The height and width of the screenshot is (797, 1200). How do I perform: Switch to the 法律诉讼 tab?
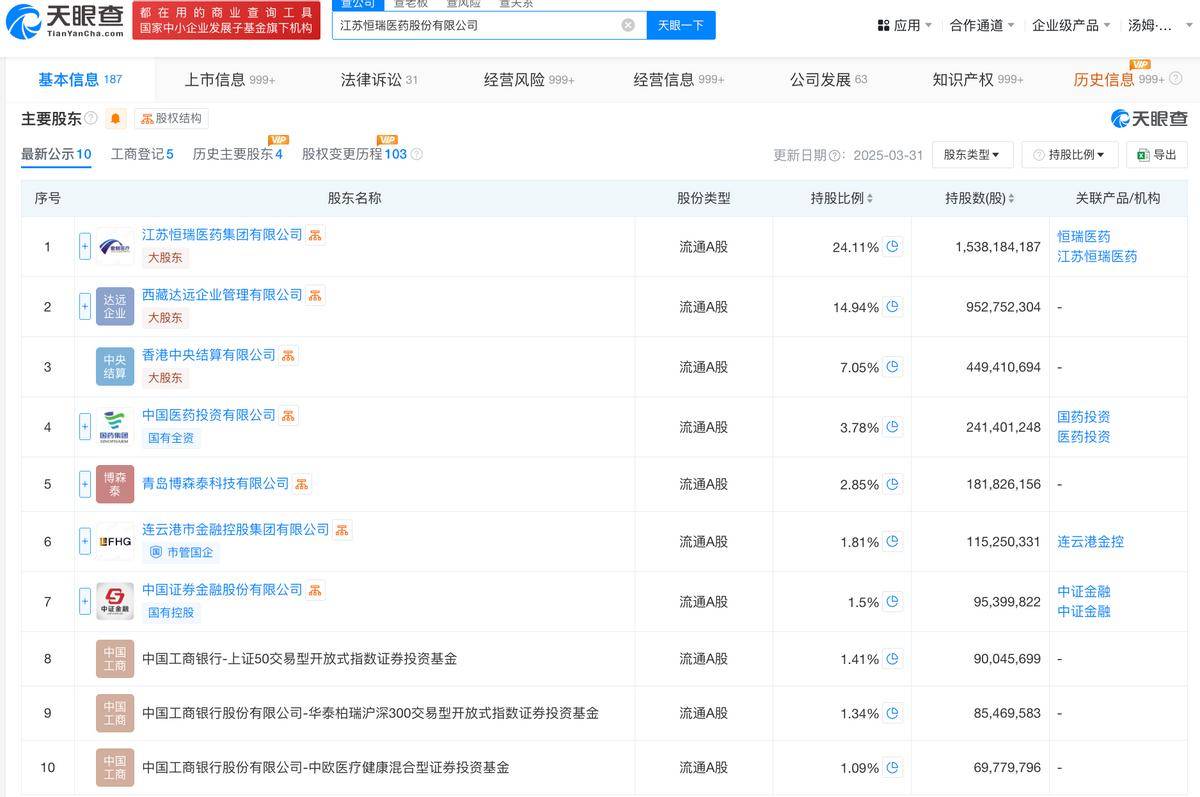point(379,79)
